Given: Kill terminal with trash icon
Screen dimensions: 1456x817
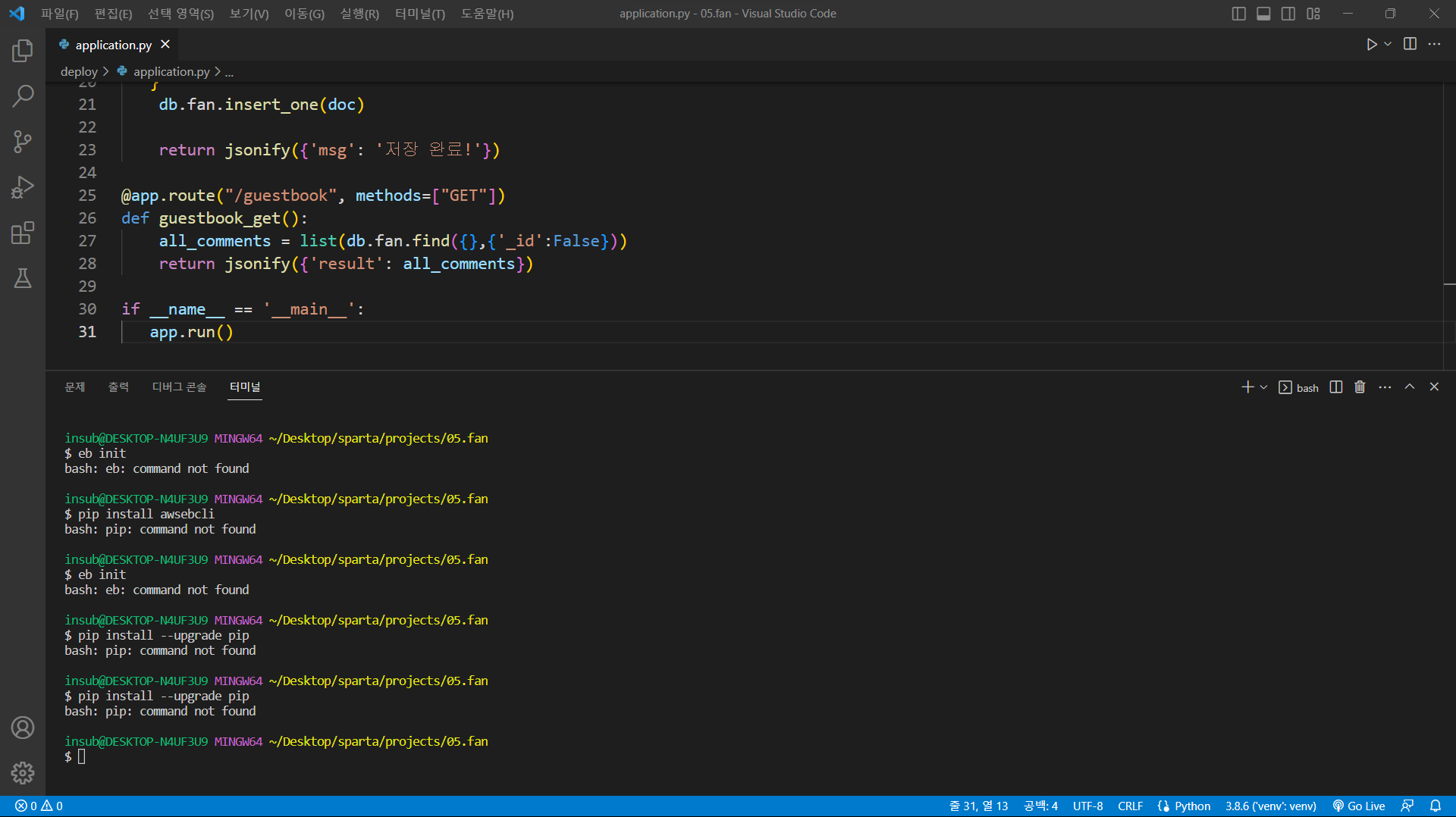Looking at the screenshot, I should click(x=1360, y=387).
